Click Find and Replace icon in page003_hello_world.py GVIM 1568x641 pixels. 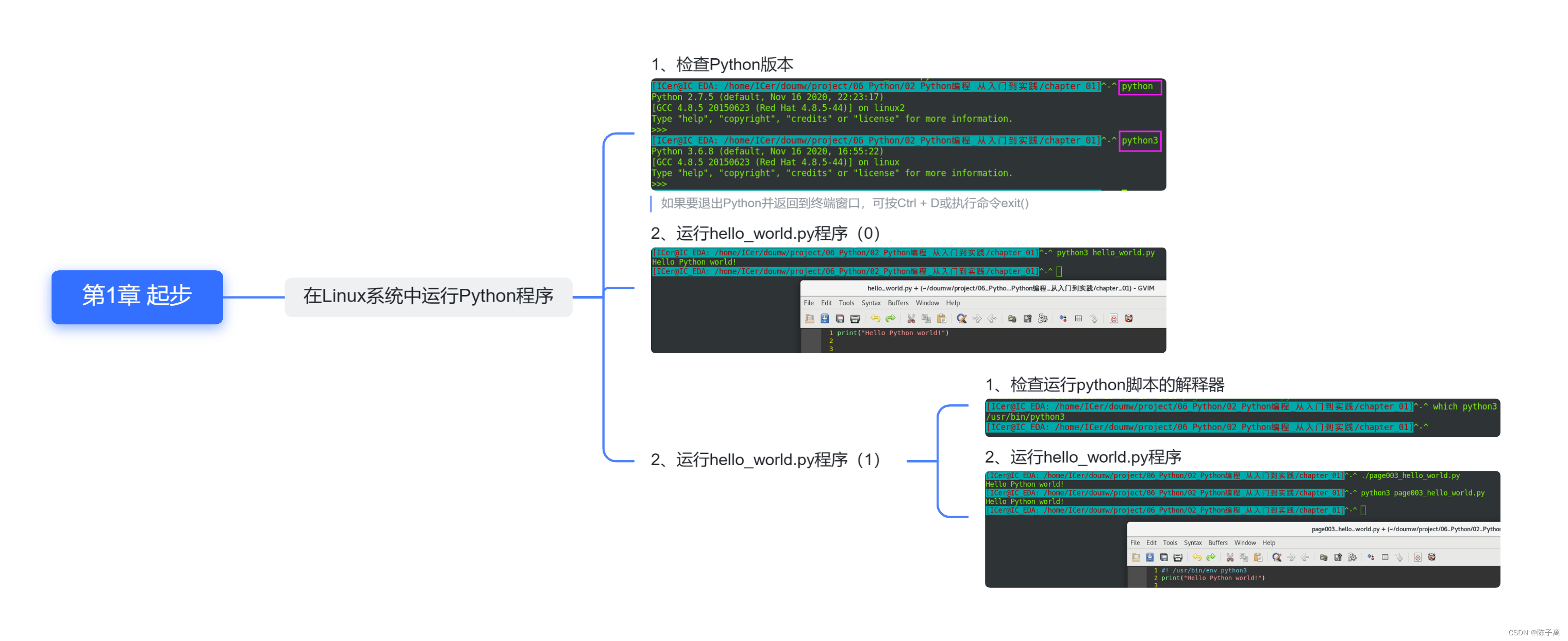coord(1277,557)
